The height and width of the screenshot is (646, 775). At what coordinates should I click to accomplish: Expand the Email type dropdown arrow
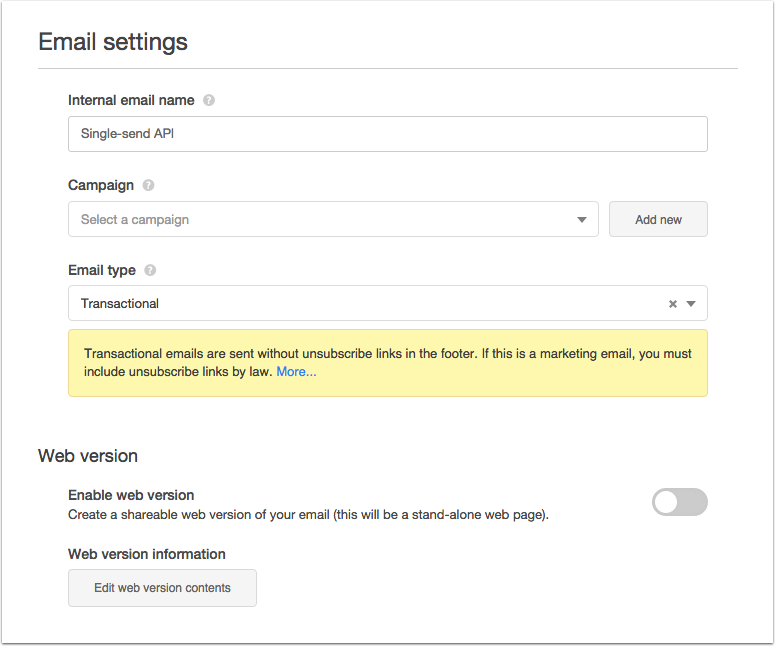pos(691,304)
